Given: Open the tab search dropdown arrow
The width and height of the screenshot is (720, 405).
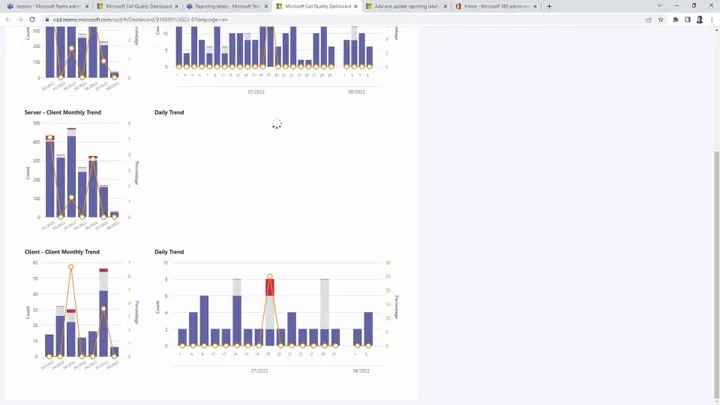Looking at the screenshot, I should tap(659, 6).
